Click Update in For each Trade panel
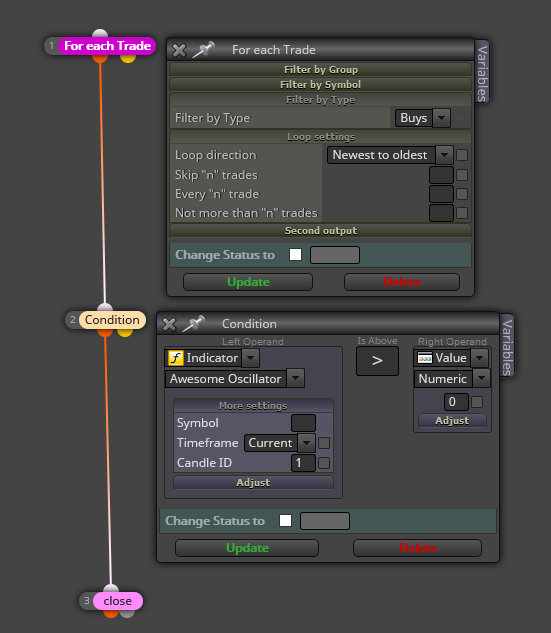Screen dimensions: 551x633 pos(248,282)
